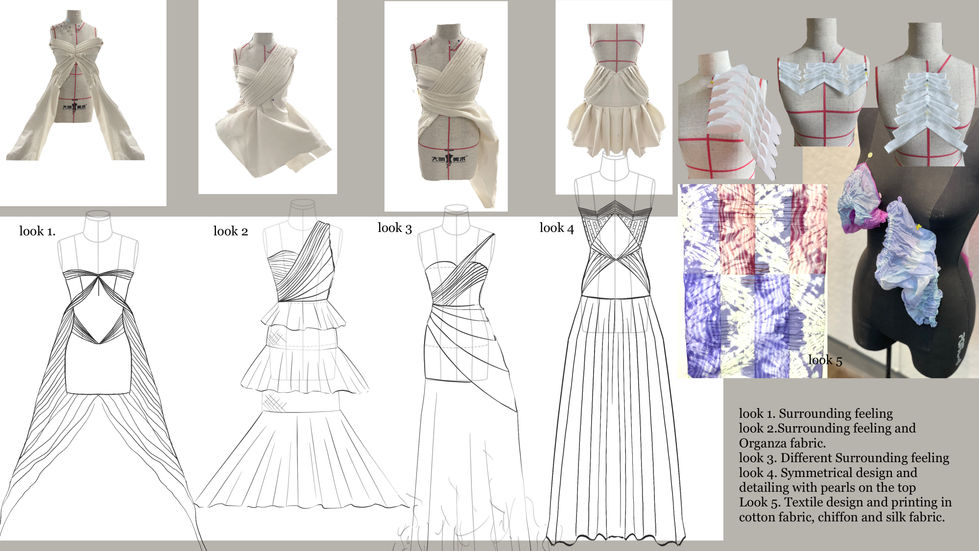Click the look 1 dress sketch

pyautogui.click(x=100, y=381)
